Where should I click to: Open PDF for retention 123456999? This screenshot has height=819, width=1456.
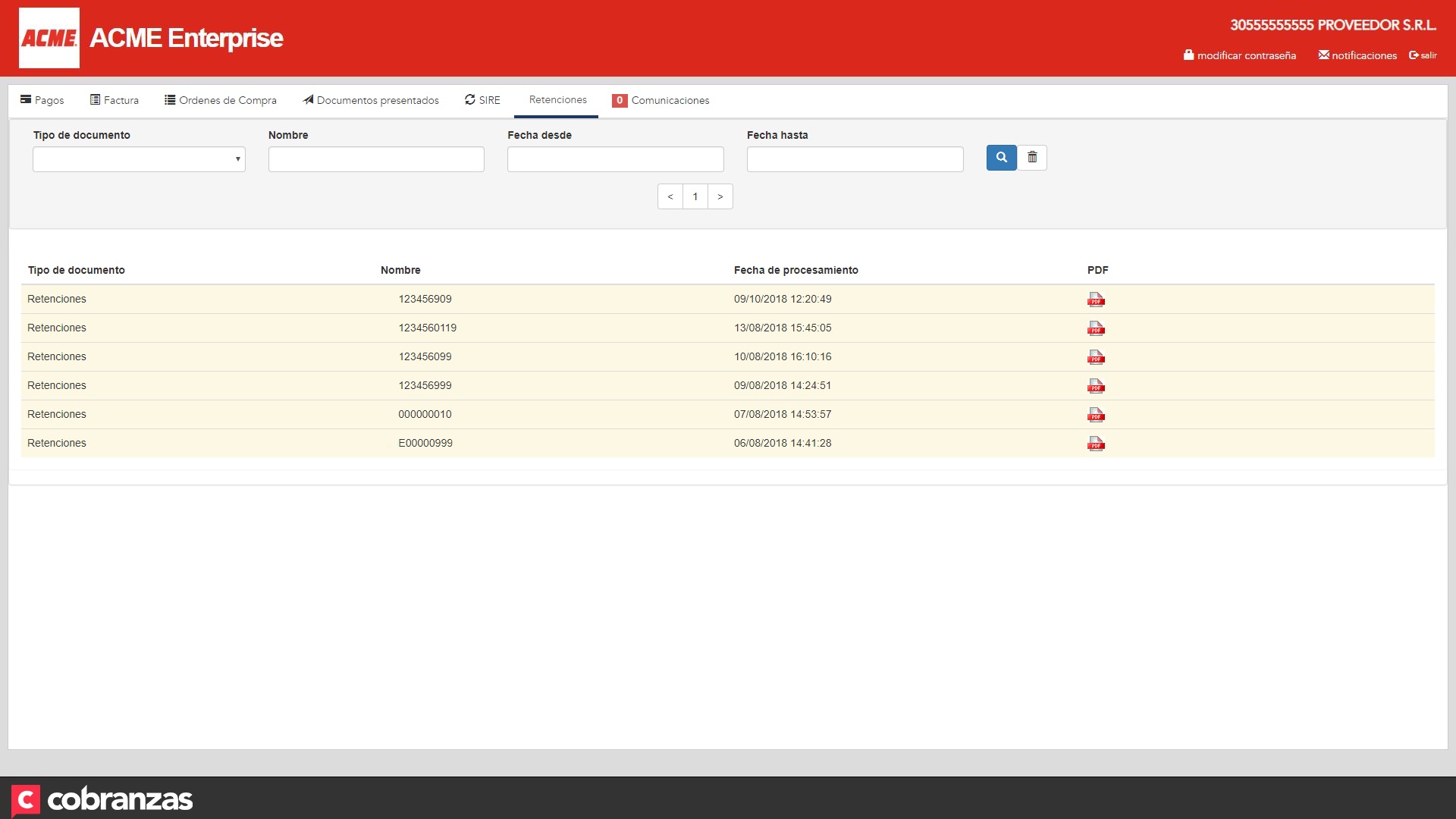[x=1096, y=386]
